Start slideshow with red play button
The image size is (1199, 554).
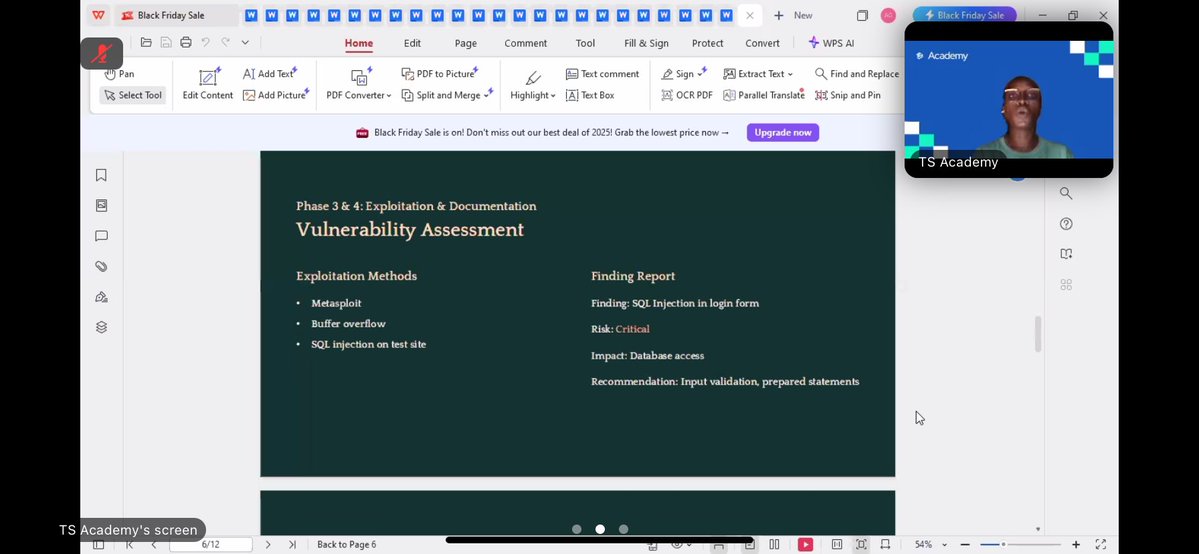coord(805,545)
